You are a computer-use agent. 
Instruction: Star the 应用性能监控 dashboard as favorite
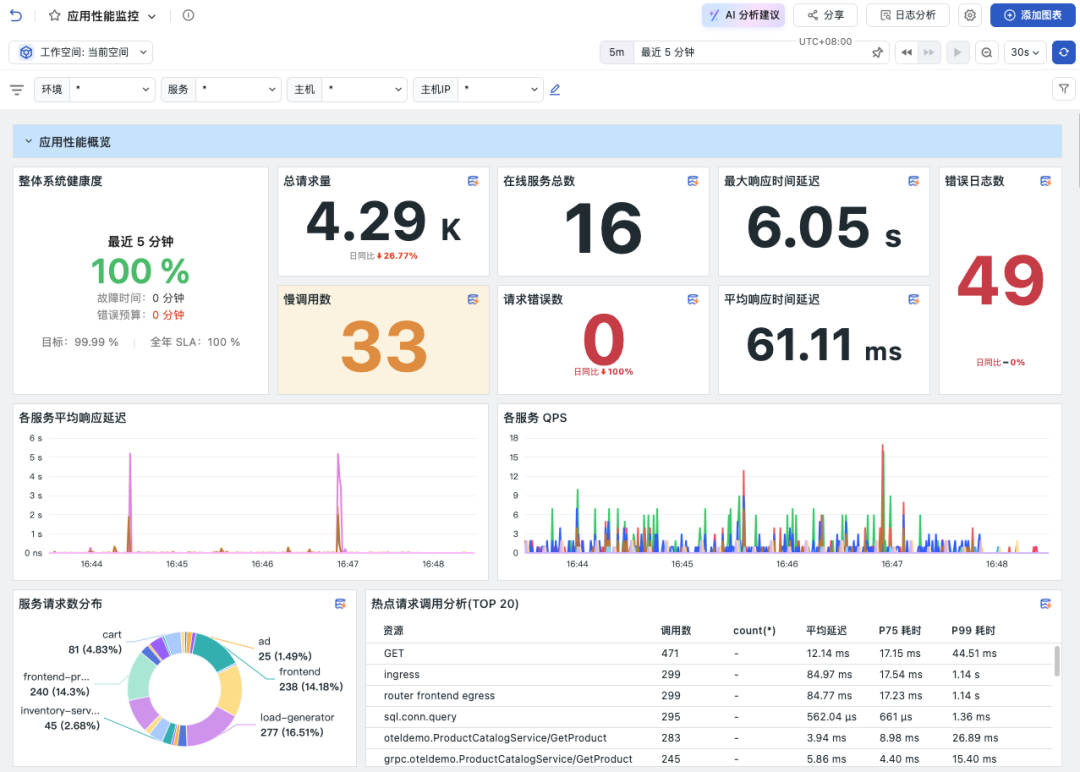click(54, 15)
